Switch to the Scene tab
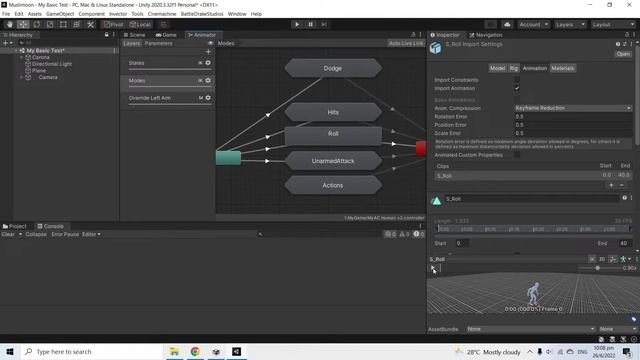This screenshot has height=360, width=640. point(134,35)
